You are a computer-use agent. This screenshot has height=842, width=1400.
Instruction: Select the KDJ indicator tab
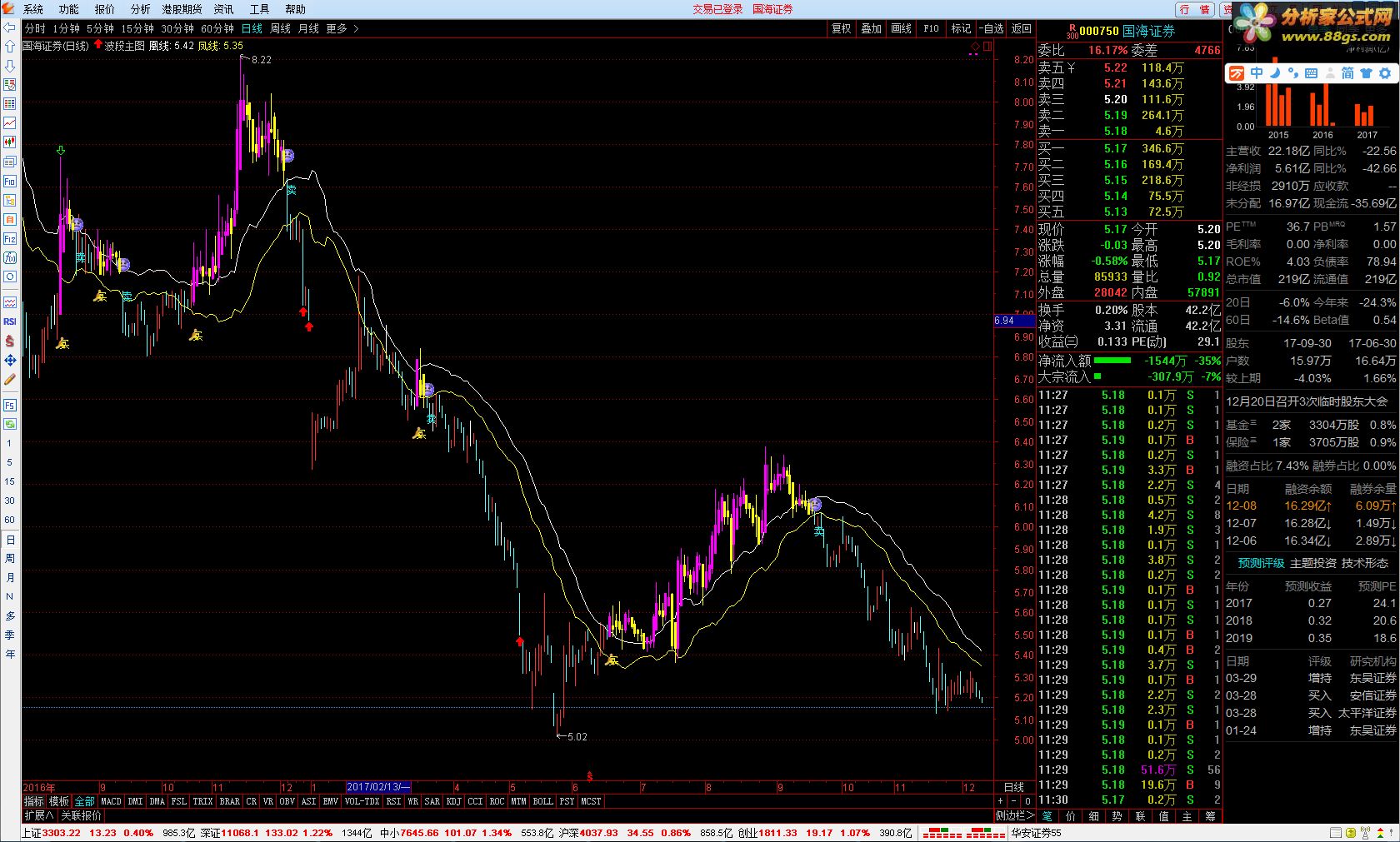coord(453,801)
